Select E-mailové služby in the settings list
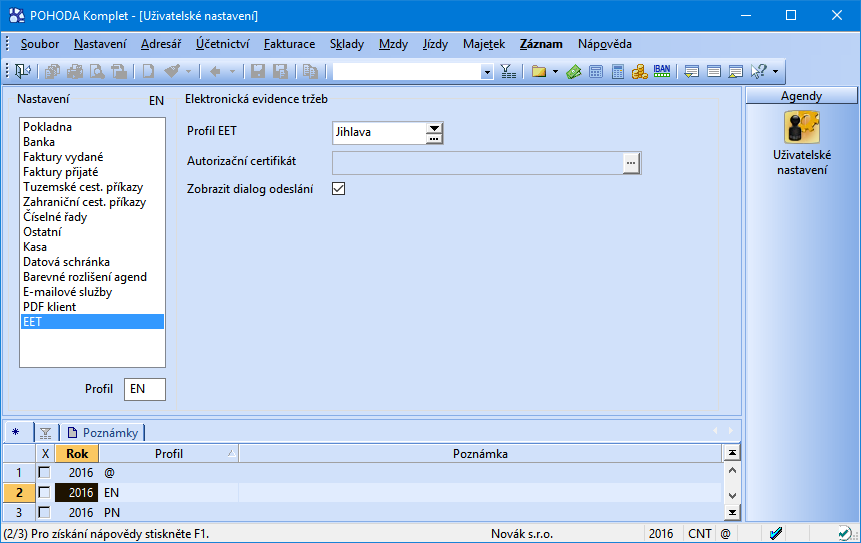The width and height of the screenshot is (861, 543). tap(92, 292)
